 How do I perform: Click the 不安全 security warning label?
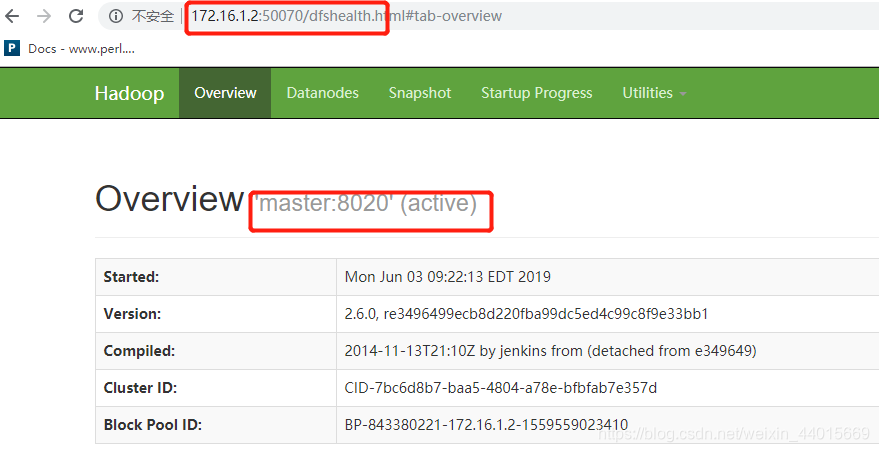(x=152, y=16)
